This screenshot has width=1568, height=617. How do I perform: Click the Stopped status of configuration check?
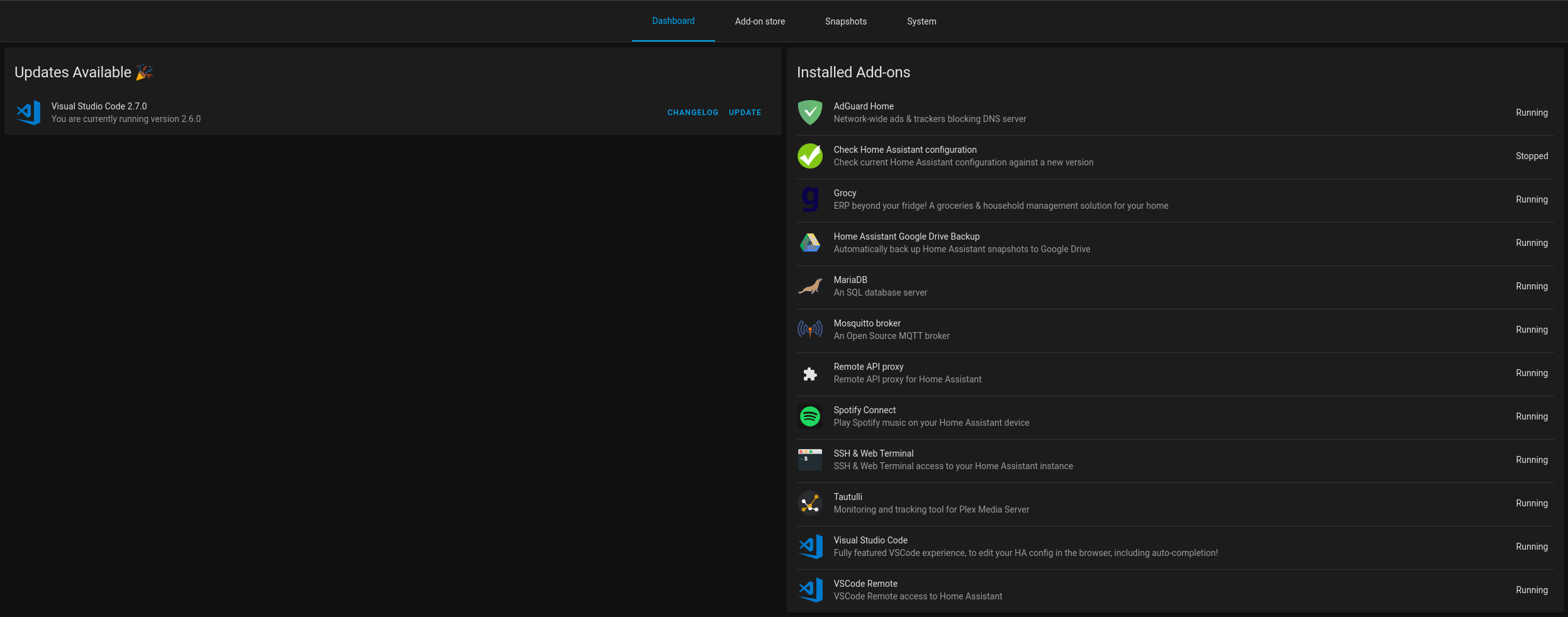(1532, 156)
